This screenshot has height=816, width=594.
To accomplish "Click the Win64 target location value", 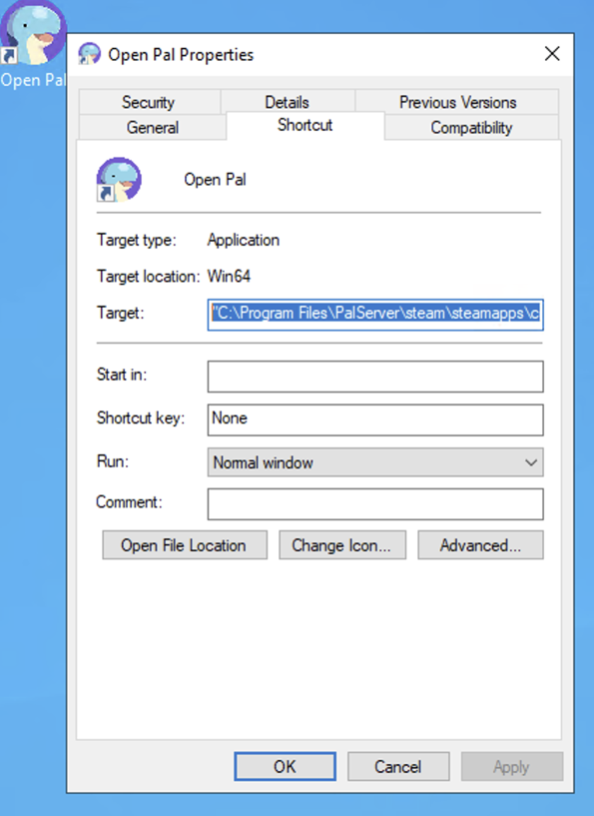I will tap(229, 276).
